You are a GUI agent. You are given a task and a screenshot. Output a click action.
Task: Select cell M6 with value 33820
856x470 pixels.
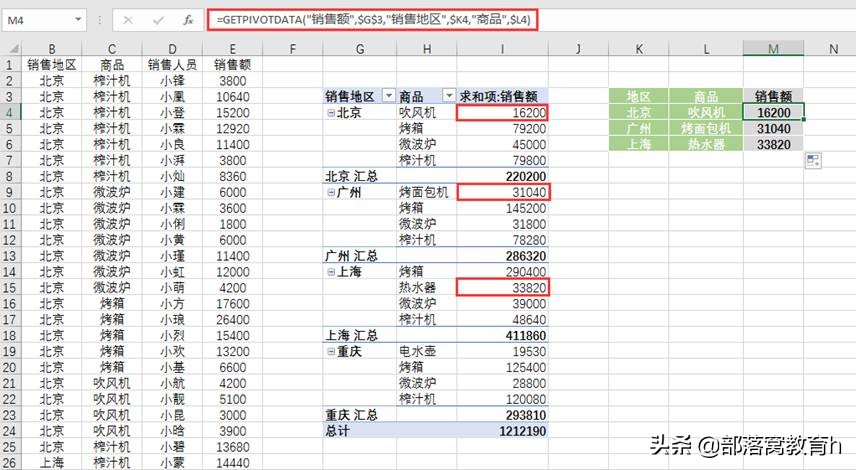click(x=773, y=144)
